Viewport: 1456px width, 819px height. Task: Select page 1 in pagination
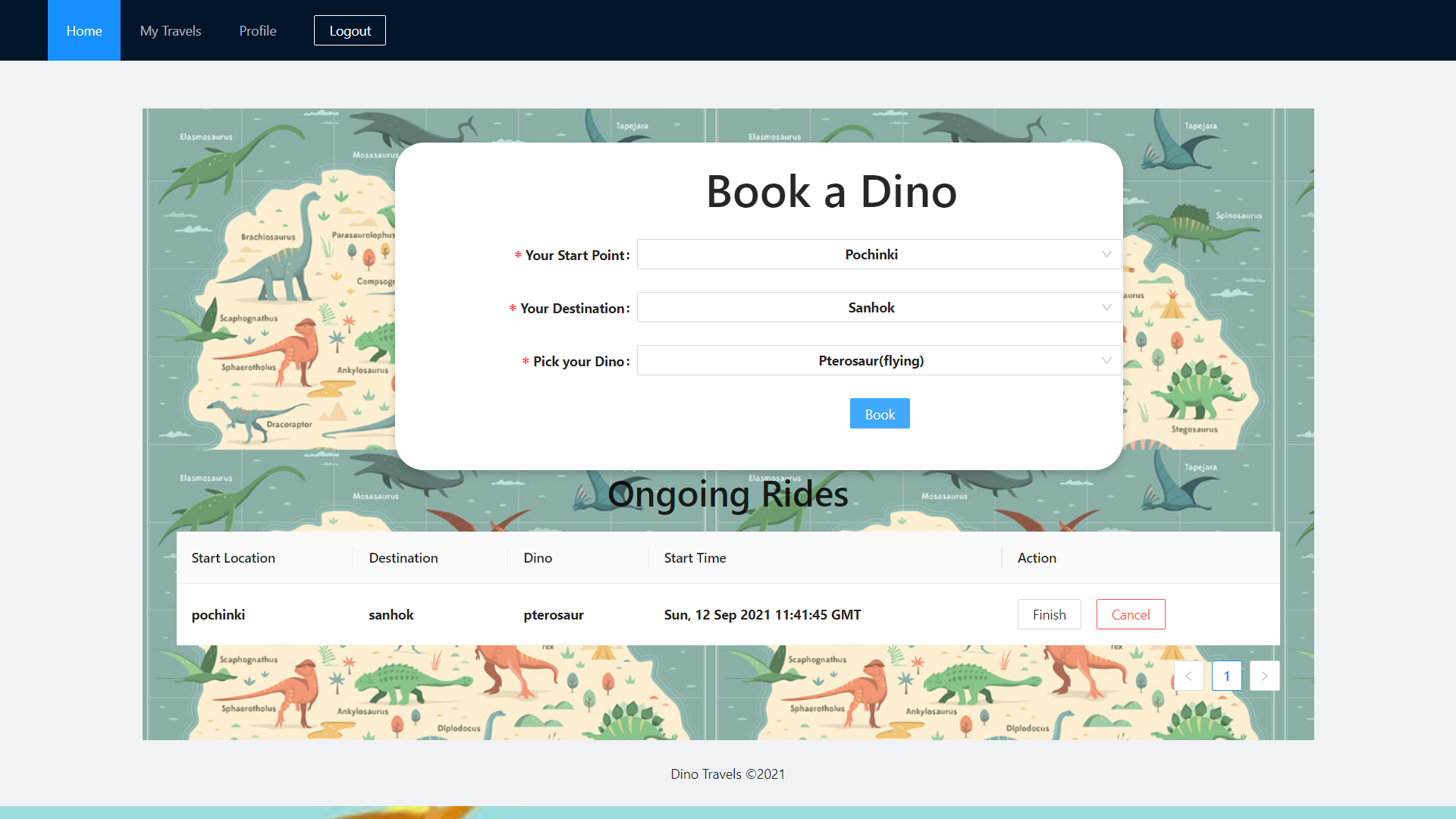coord(1226,676)
